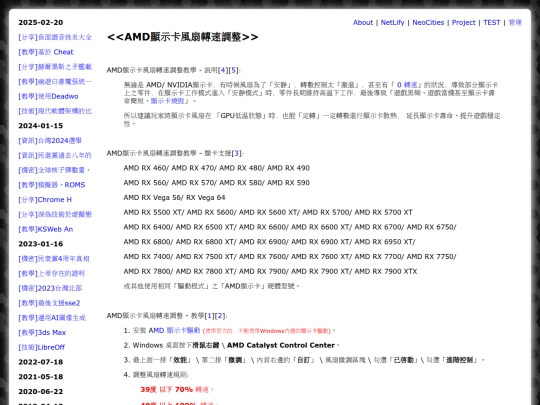Click the line ending AMD RX 7900 XTX
This screenshot has width=540, height=405.
pyautogui.click(x=270, y=271)
